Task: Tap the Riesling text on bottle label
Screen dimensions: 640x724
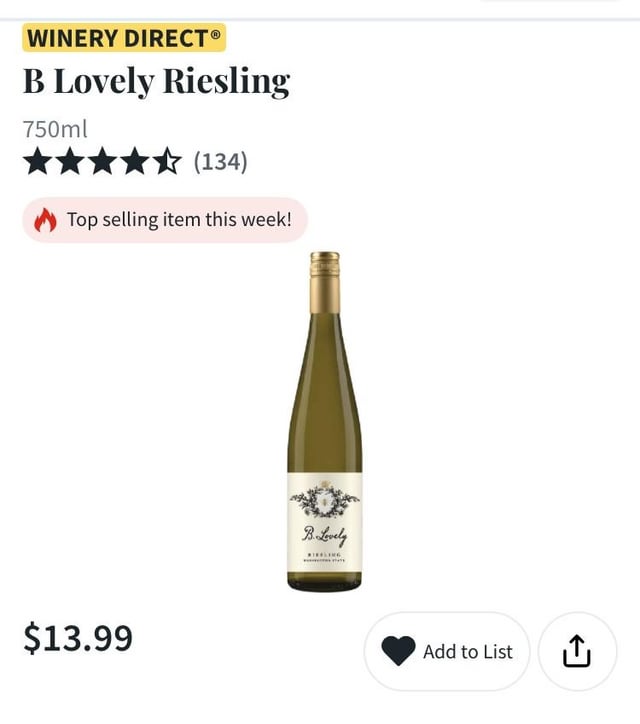Action: click(325, 553)
